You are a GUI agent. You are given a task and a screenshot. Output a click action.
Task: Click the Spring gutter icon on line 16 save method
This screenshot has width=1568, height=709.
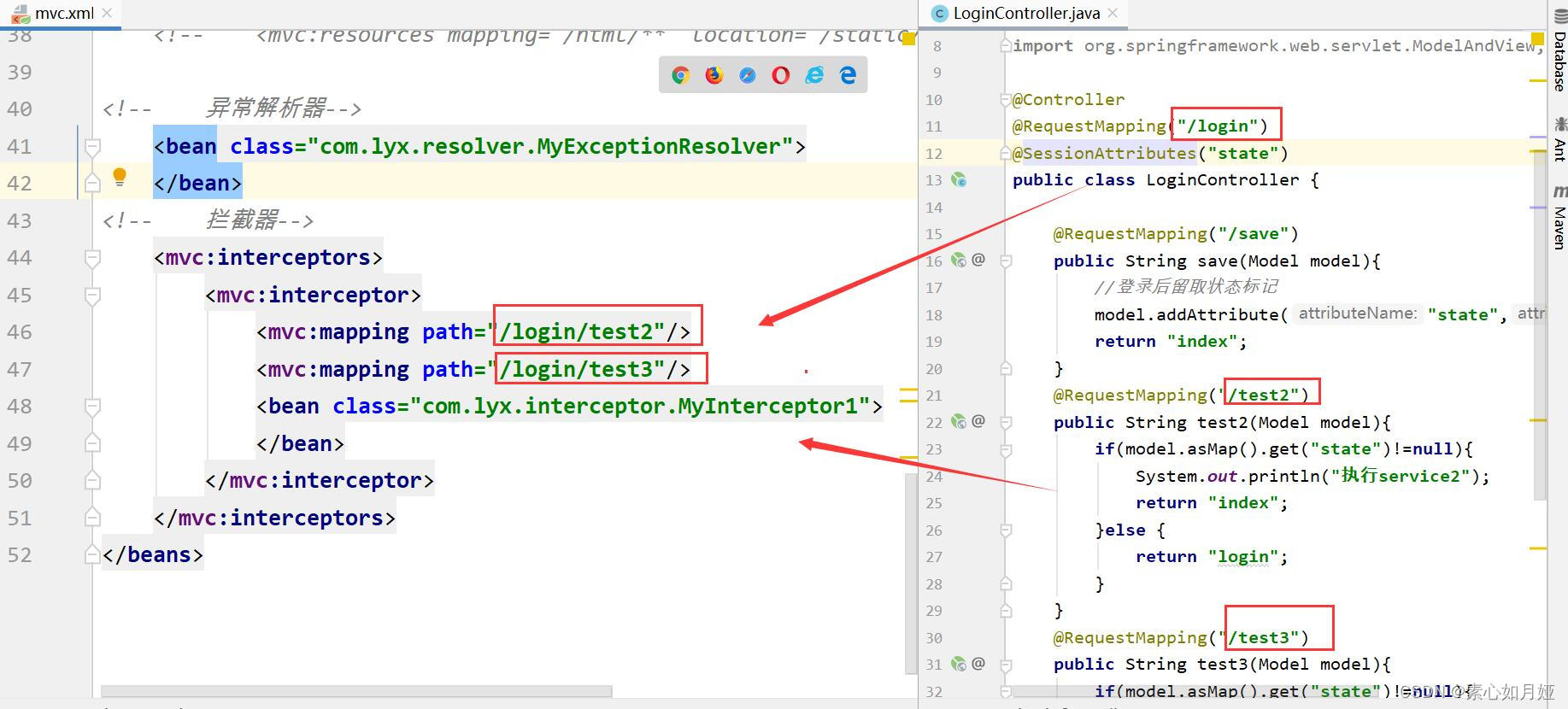tap(959, 260)
